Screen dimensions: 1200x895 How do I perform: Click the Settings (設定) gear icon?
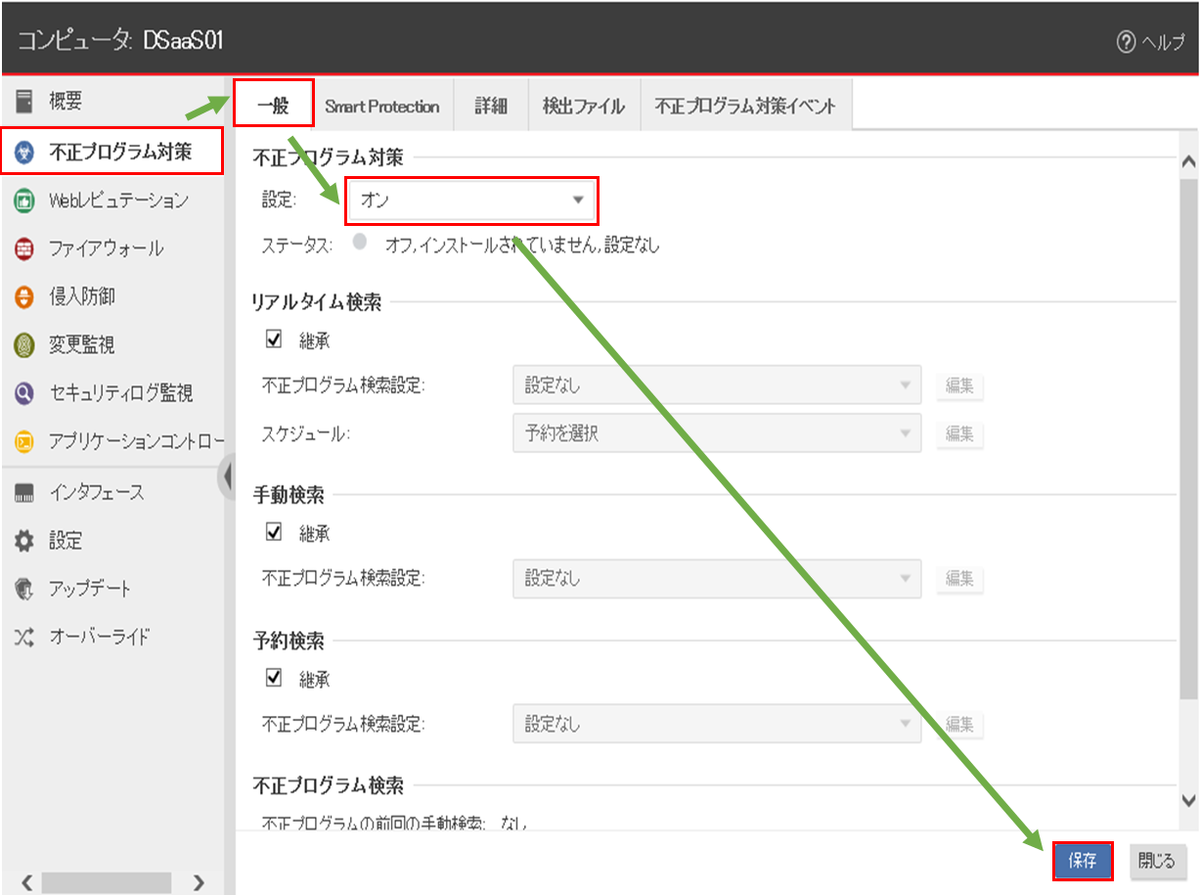tap(25, 541)
